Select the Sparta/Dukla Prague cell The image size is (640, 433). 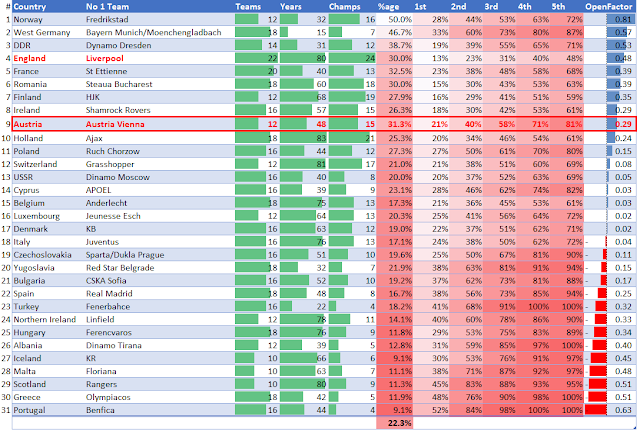[125, 255]
